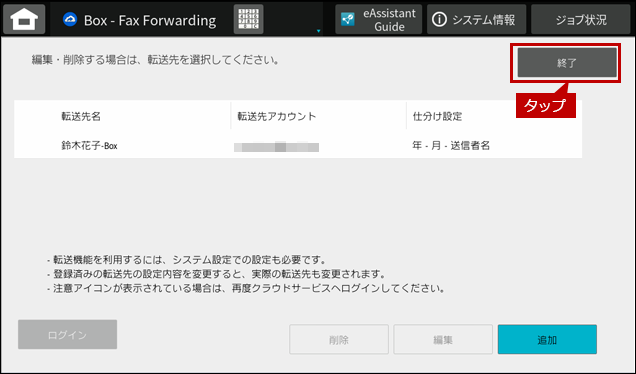Tap the 削除 button

(x=339, y=340)
